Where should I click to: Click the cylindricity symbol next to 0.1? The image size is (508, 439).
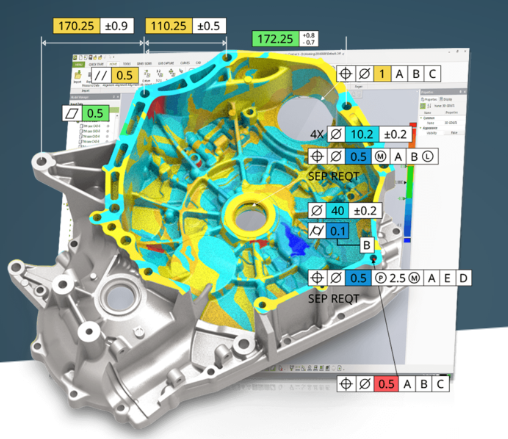coord(316,231)
